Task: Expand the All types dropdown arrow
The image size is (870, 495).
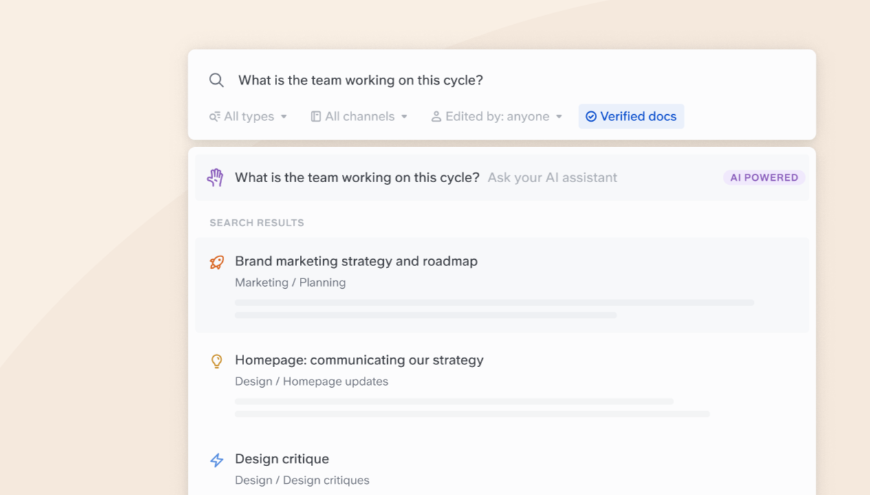Action: (284, 117)
